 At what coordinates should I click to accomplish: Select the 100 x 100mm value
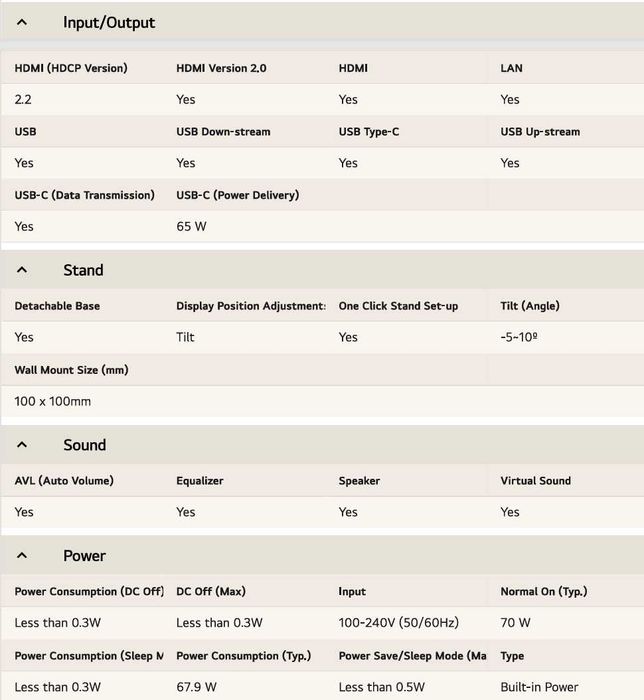52,401
